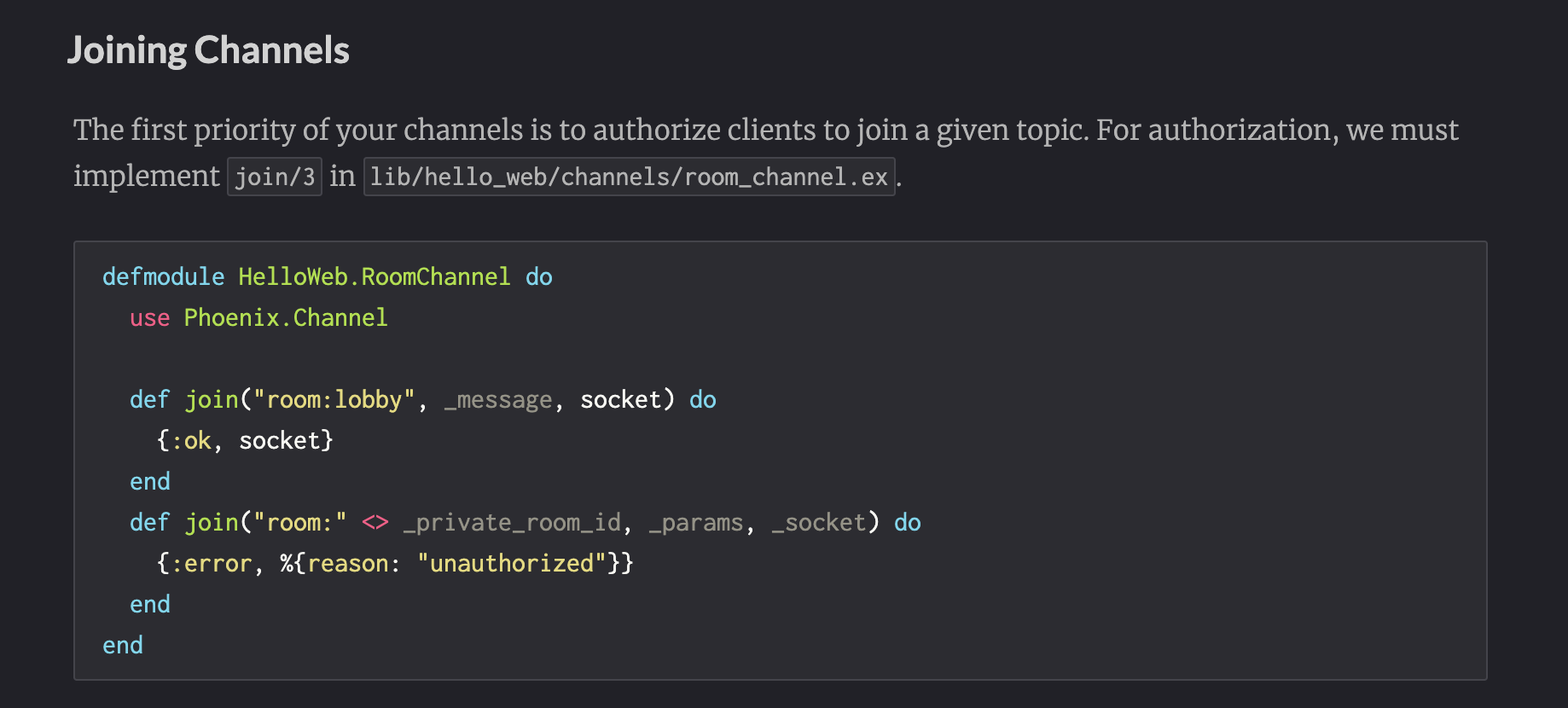Viewport: 1568px width, 708px height.
Task: Click the "defmodule" keyword in code
Action: (164, 276)
